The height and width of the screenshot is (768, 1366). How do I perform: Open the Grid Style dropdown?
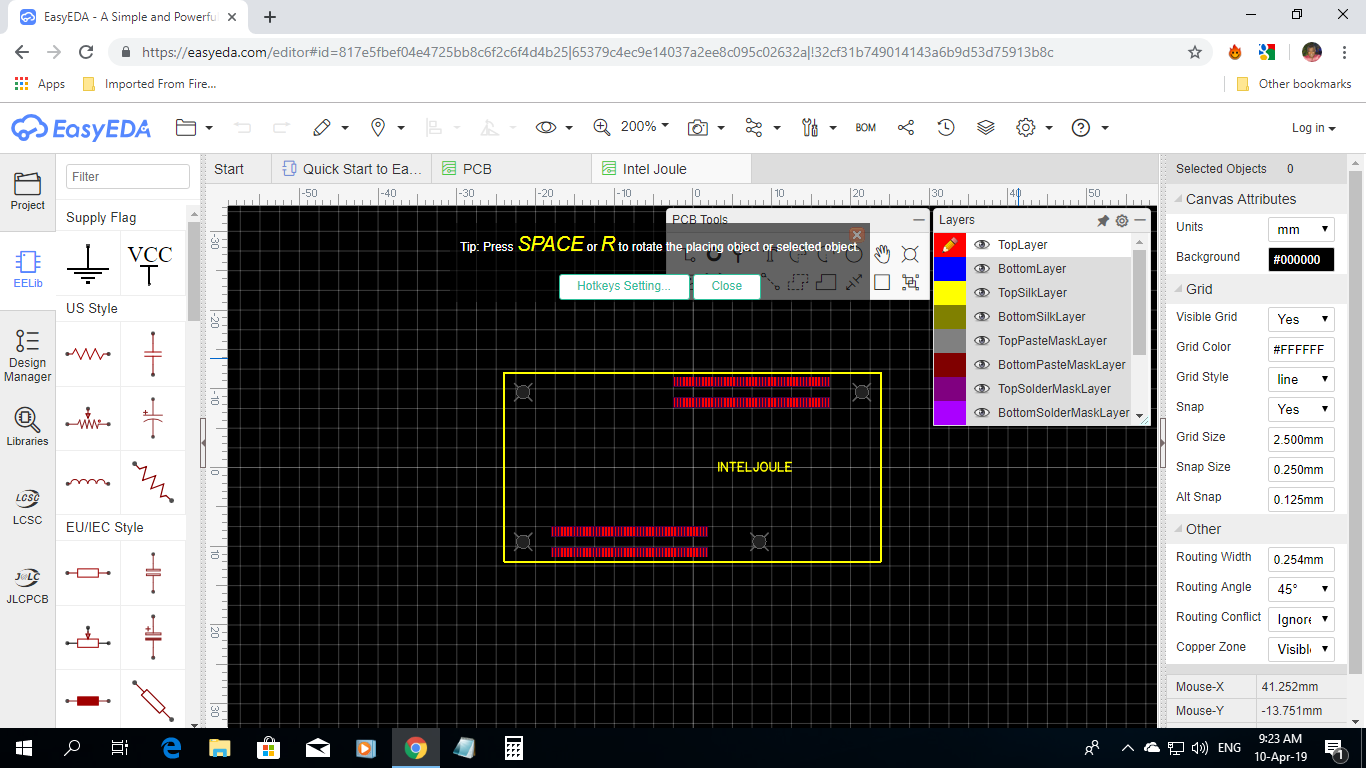(1301, 379)
